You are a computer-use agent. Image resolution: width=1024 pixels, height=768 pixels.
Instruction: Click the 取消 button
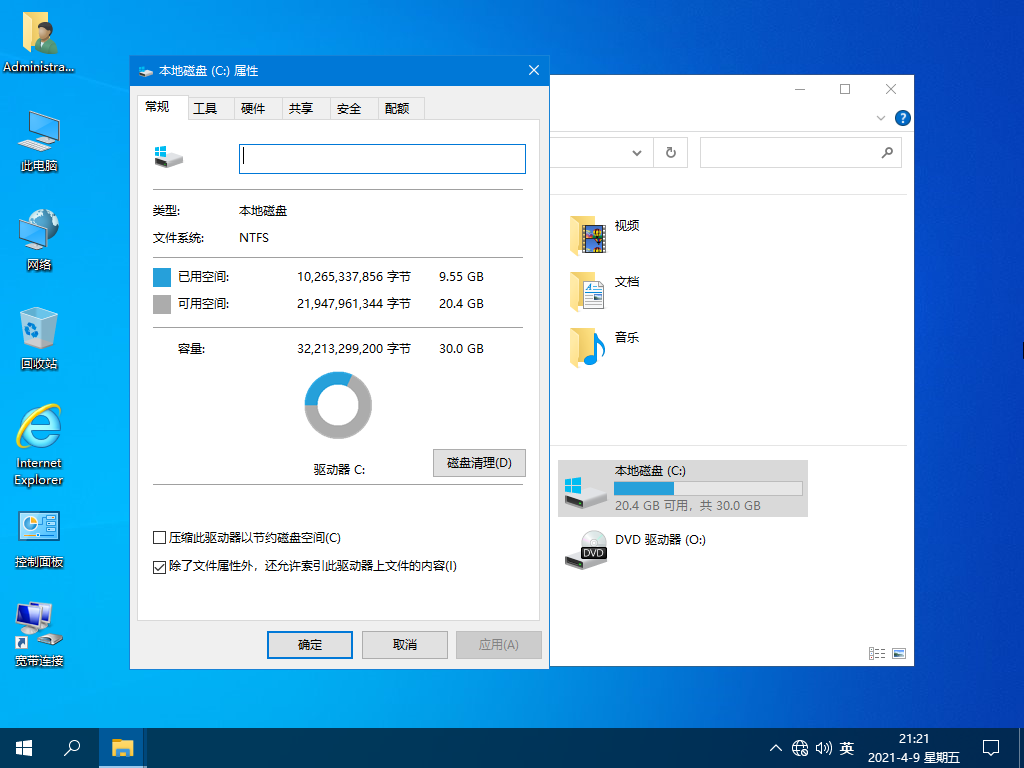(x=405, y=645)
